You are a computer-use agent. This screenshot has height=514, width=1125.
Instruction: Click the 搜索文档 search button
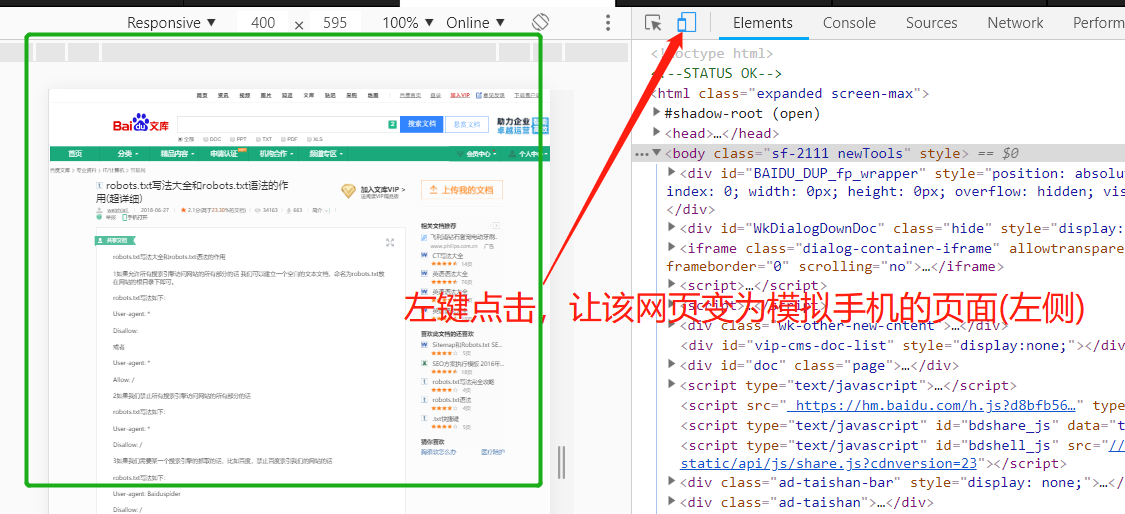[x=422, y=124]
